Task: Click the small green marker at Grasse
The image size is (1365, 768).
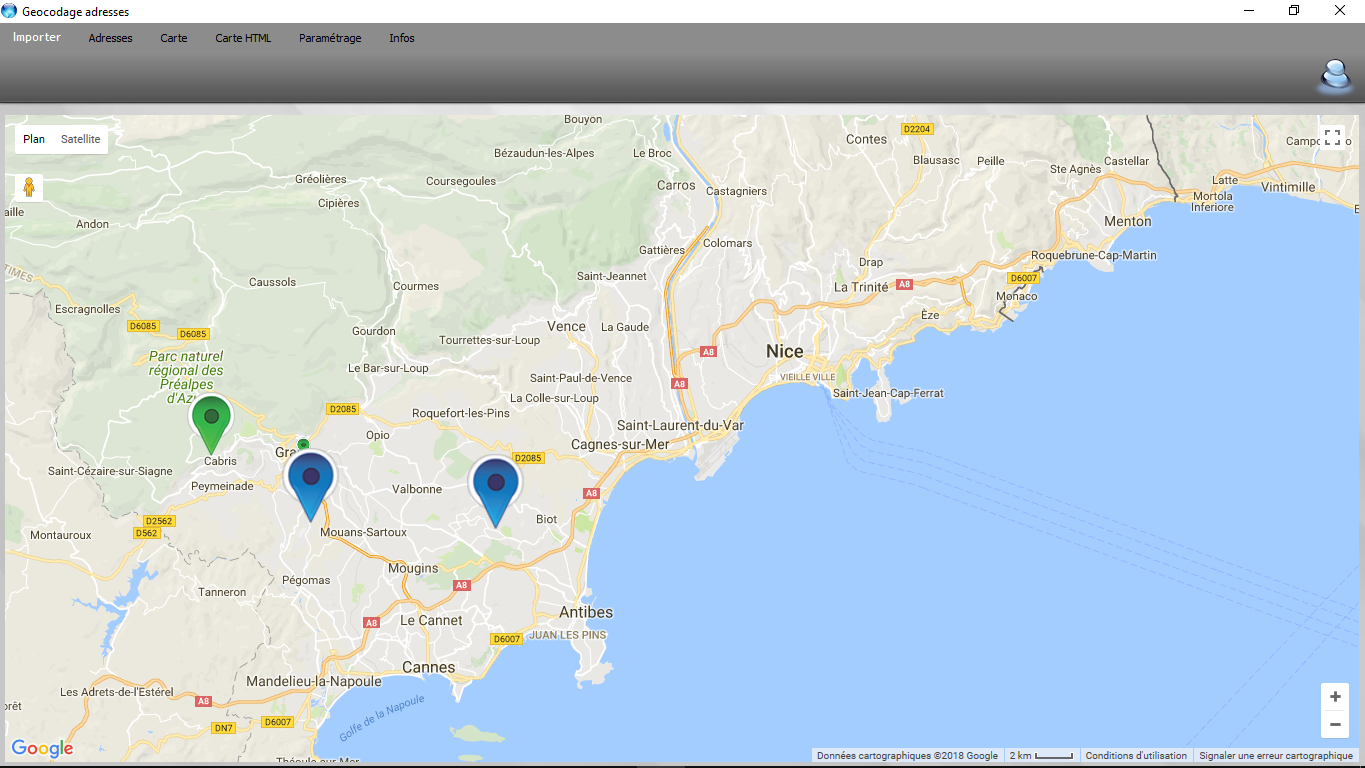Action: pyautogui.click(x=303, y=445)
